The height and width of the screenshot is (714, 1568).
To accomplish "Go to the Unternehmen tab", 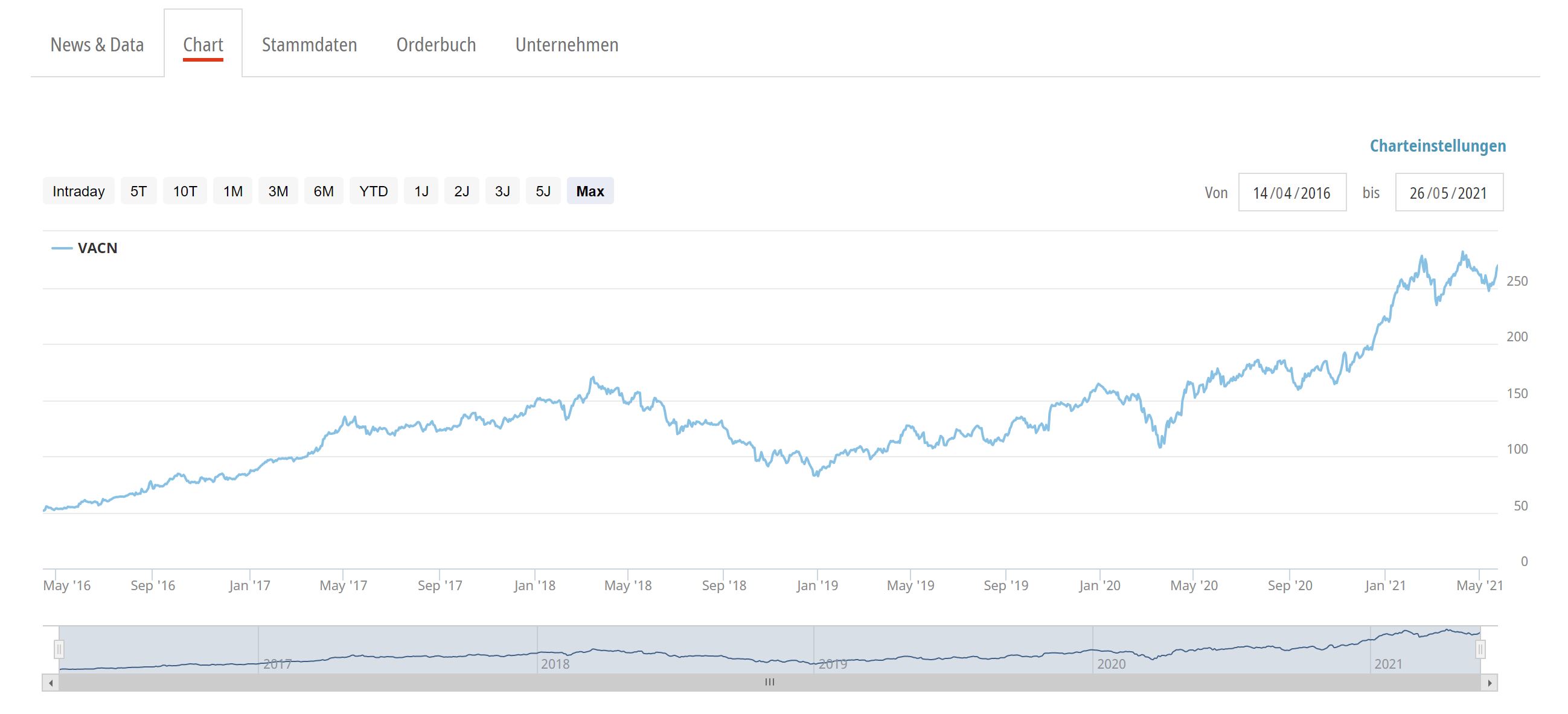I will (x=567, y=45).
